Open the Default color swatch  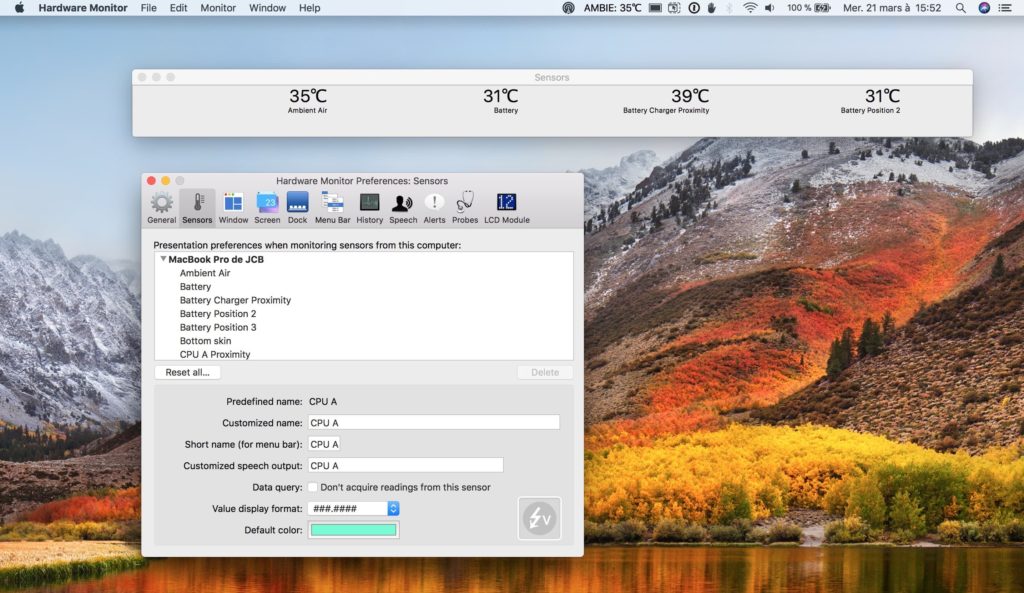point(353,530)
